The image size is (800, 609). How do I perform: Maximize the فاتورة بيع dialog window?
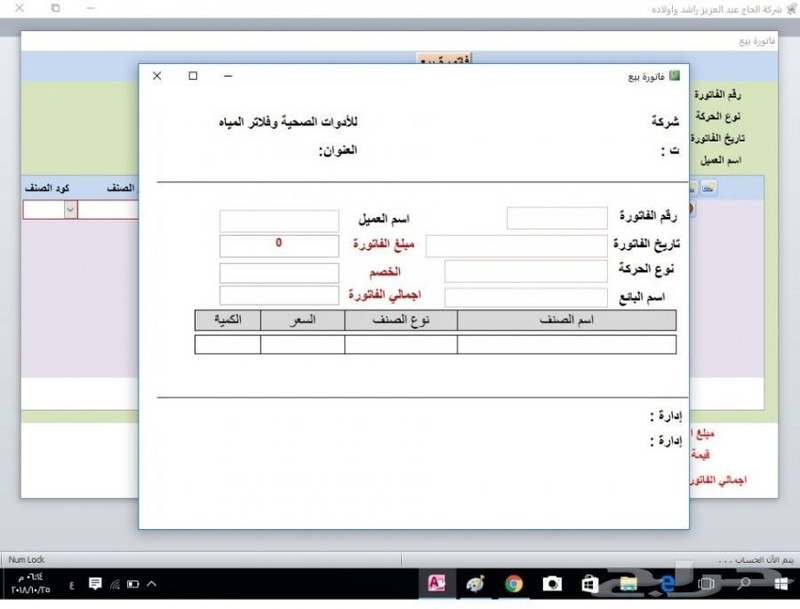point(193,75)
